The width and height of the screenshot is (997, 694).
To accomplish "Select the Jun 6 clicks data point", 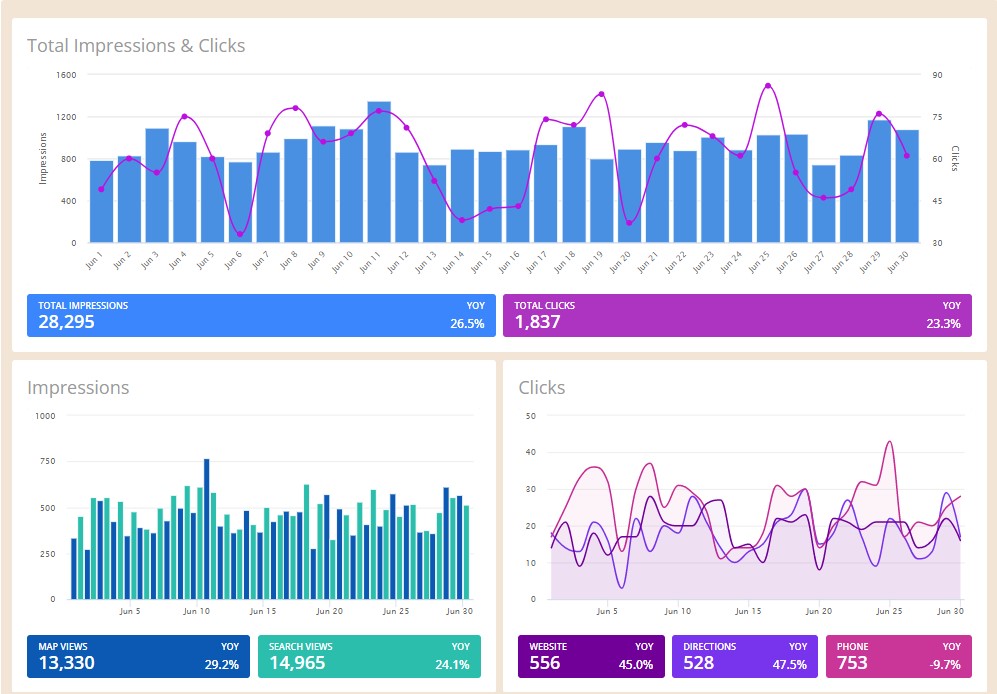I will click(240, 234).
